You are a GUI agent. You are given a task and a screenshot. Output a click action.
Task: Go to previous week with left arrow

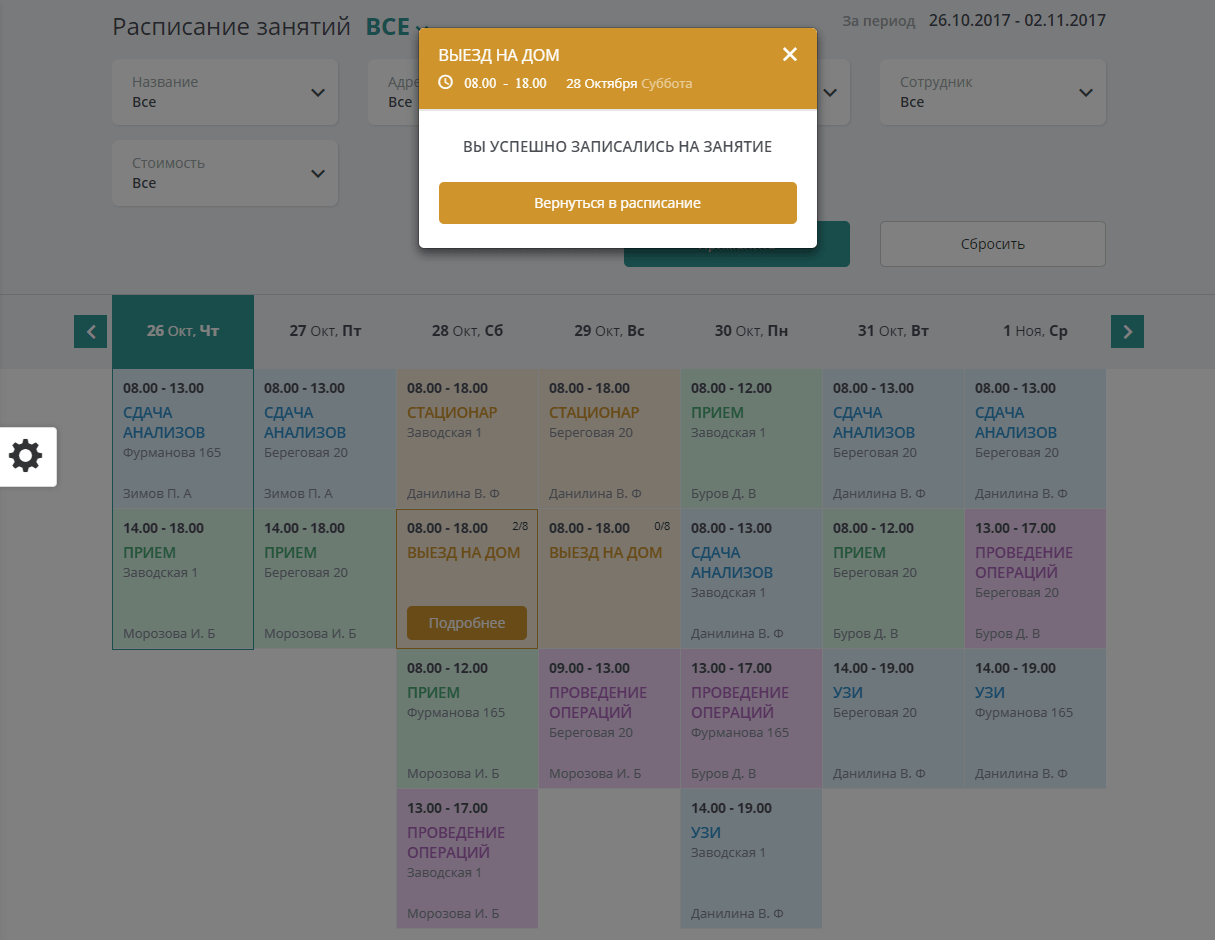click(x=90, y=331)
